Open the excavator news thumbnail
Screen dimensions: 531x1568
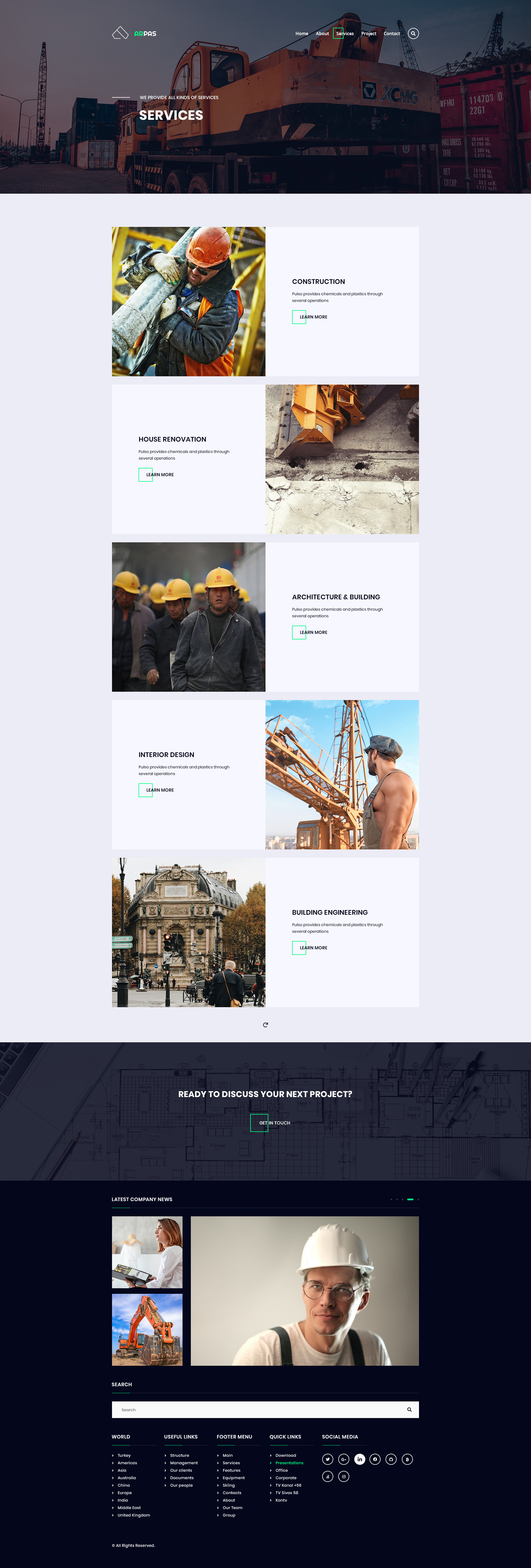tap(147, 1330)
